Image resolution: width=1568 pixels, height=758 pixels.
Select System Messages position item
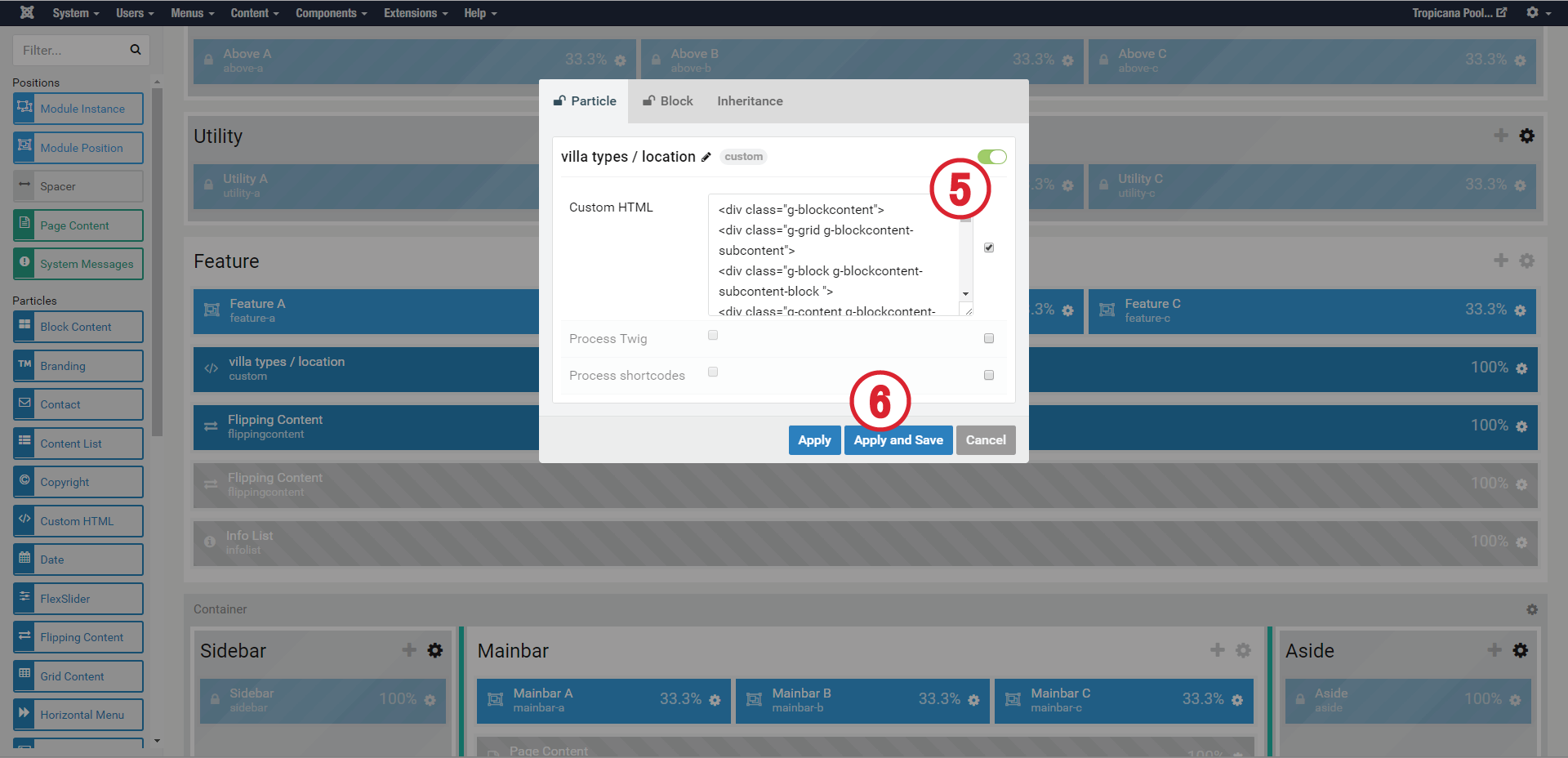tap(78, 264)
